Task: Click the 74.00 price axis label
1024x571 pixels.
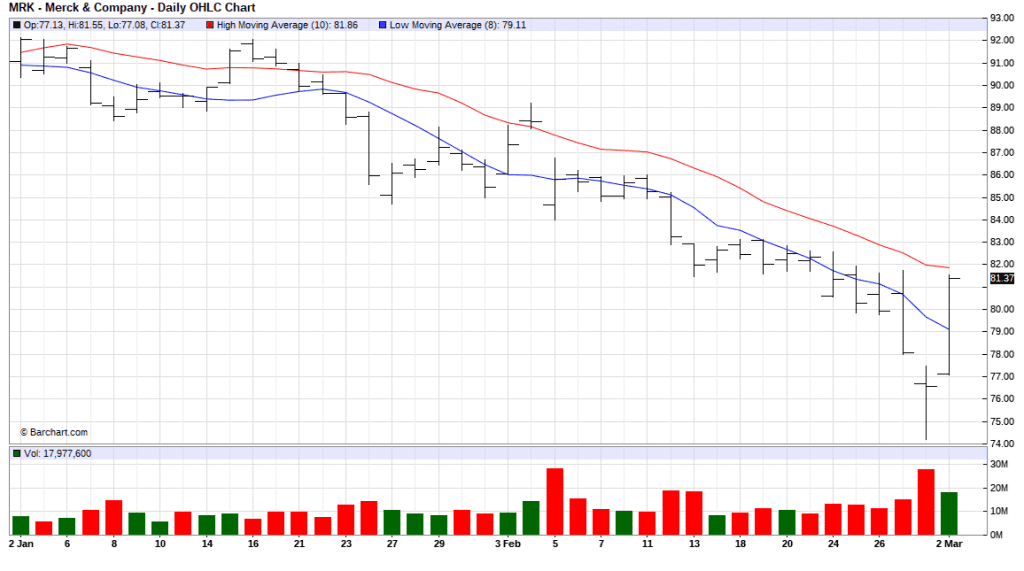Action: click(1002, 443)
